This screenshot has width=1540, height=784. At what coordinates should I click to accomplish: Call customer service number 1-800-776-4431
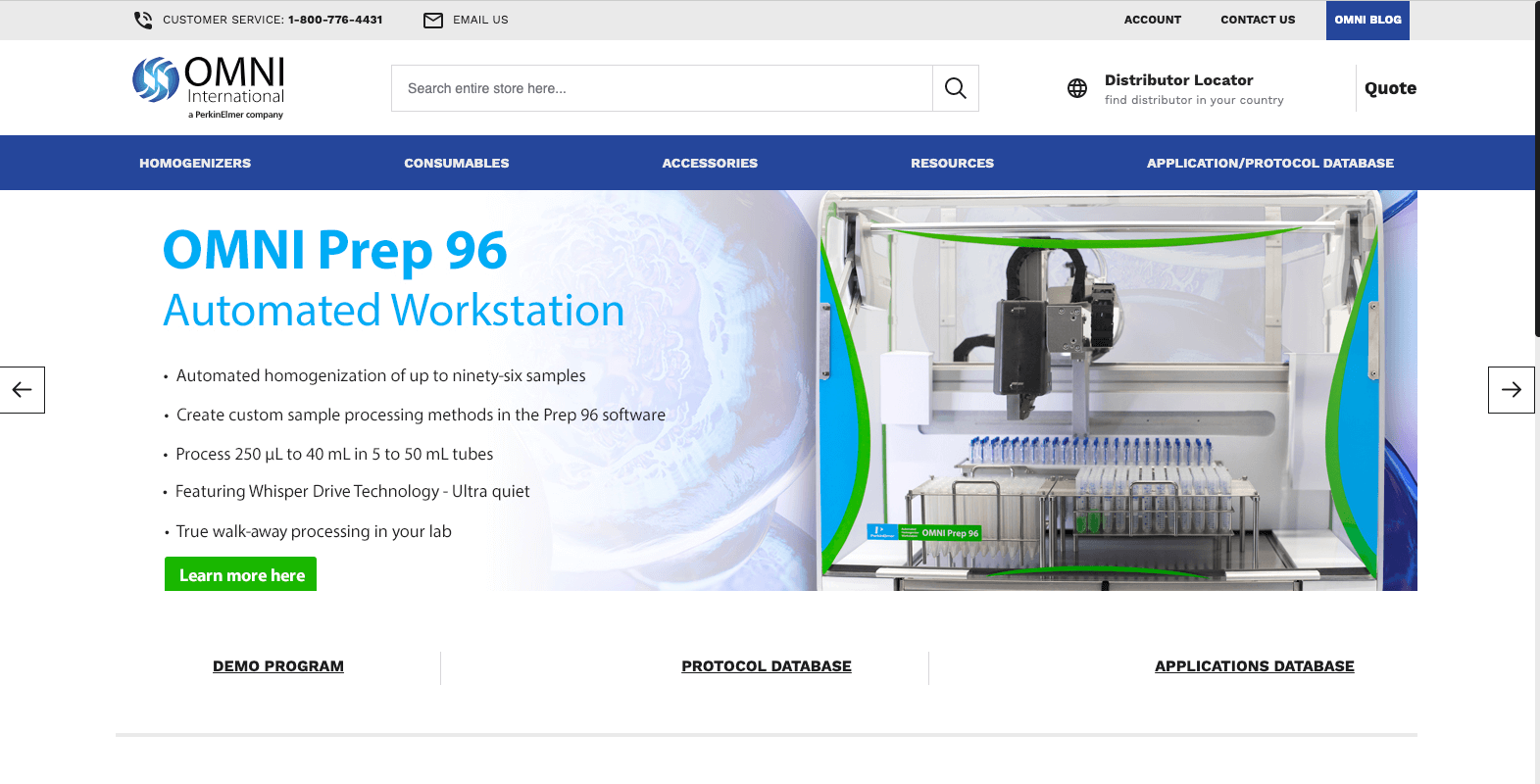(335, 20)
